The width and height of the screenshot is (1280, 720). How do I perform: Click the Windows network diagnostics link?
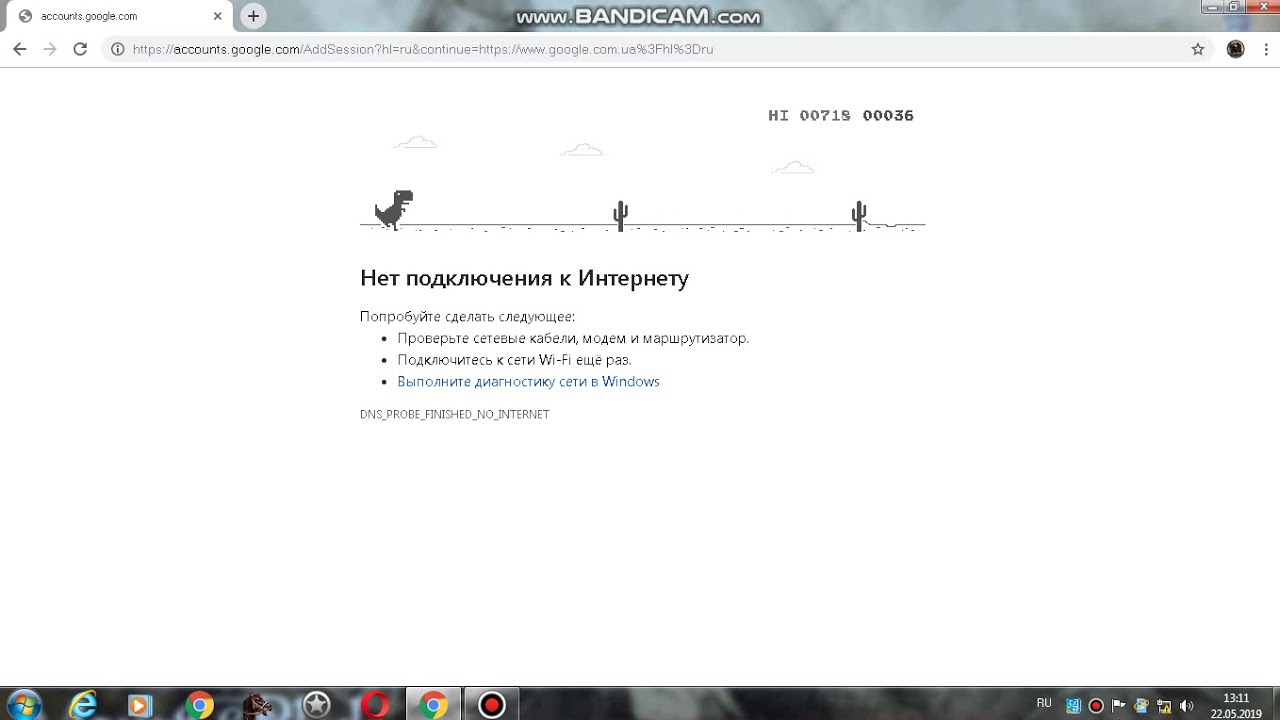(x=528, y=381)
